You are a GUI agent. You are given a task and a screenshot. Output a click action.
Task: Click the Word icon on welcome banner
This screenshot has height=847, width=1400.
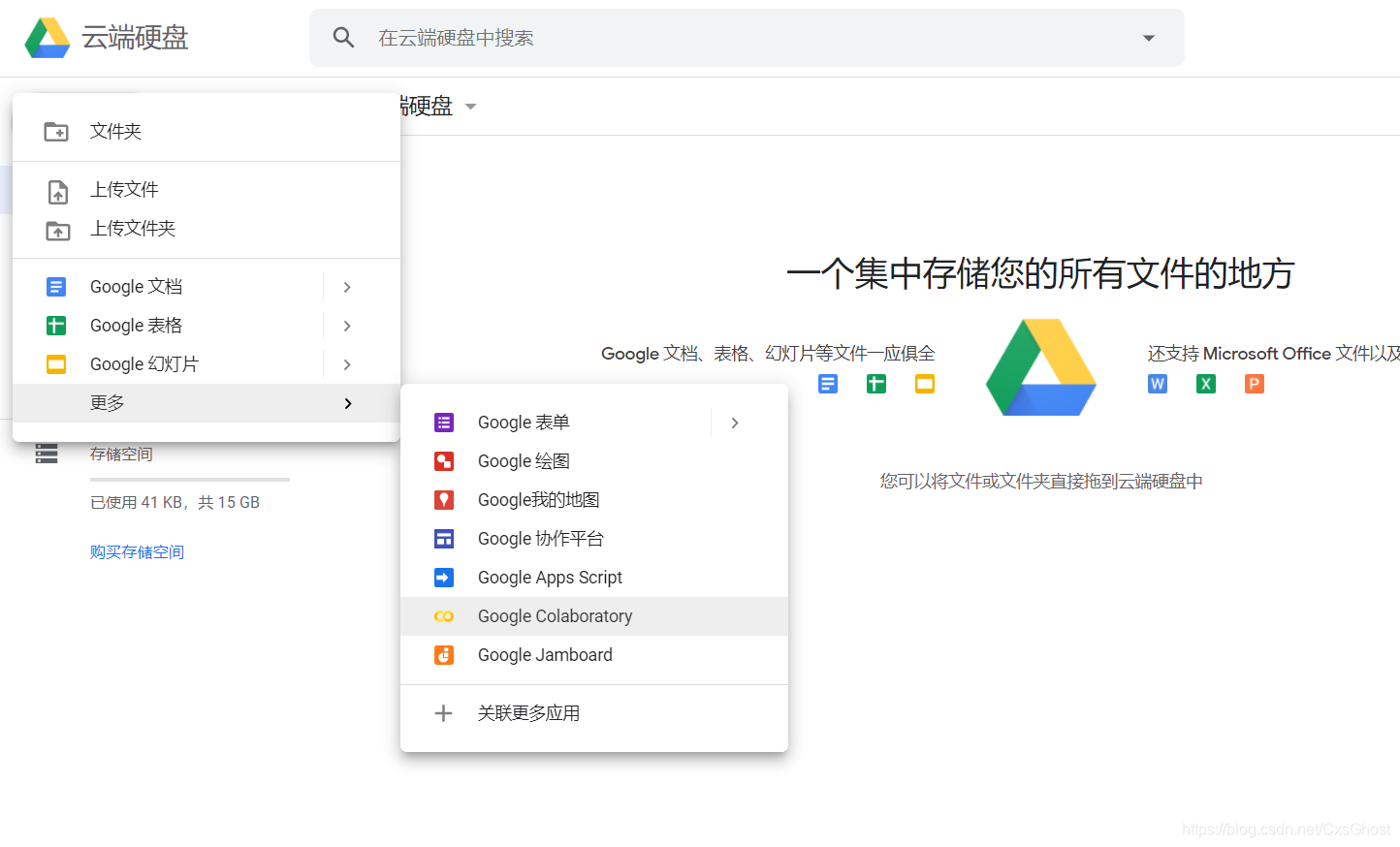(1158, 384)
